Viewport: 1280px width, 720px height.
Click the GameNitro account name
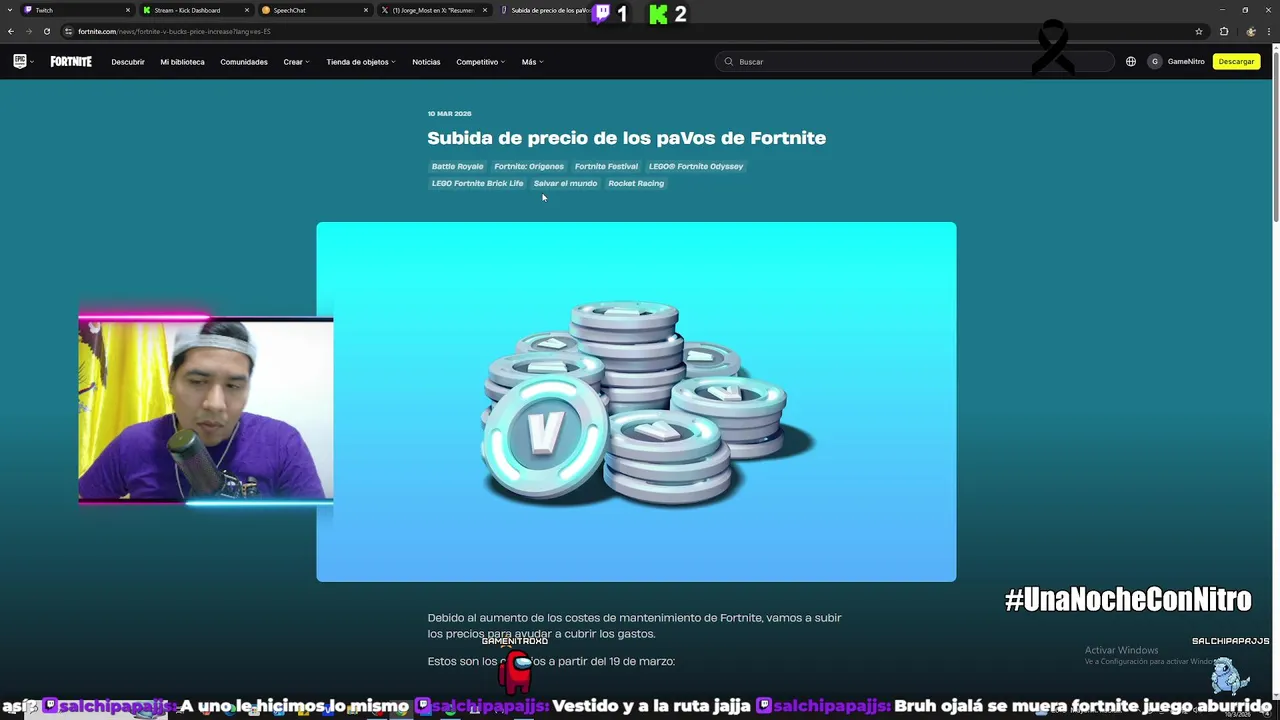point(1186,62)
